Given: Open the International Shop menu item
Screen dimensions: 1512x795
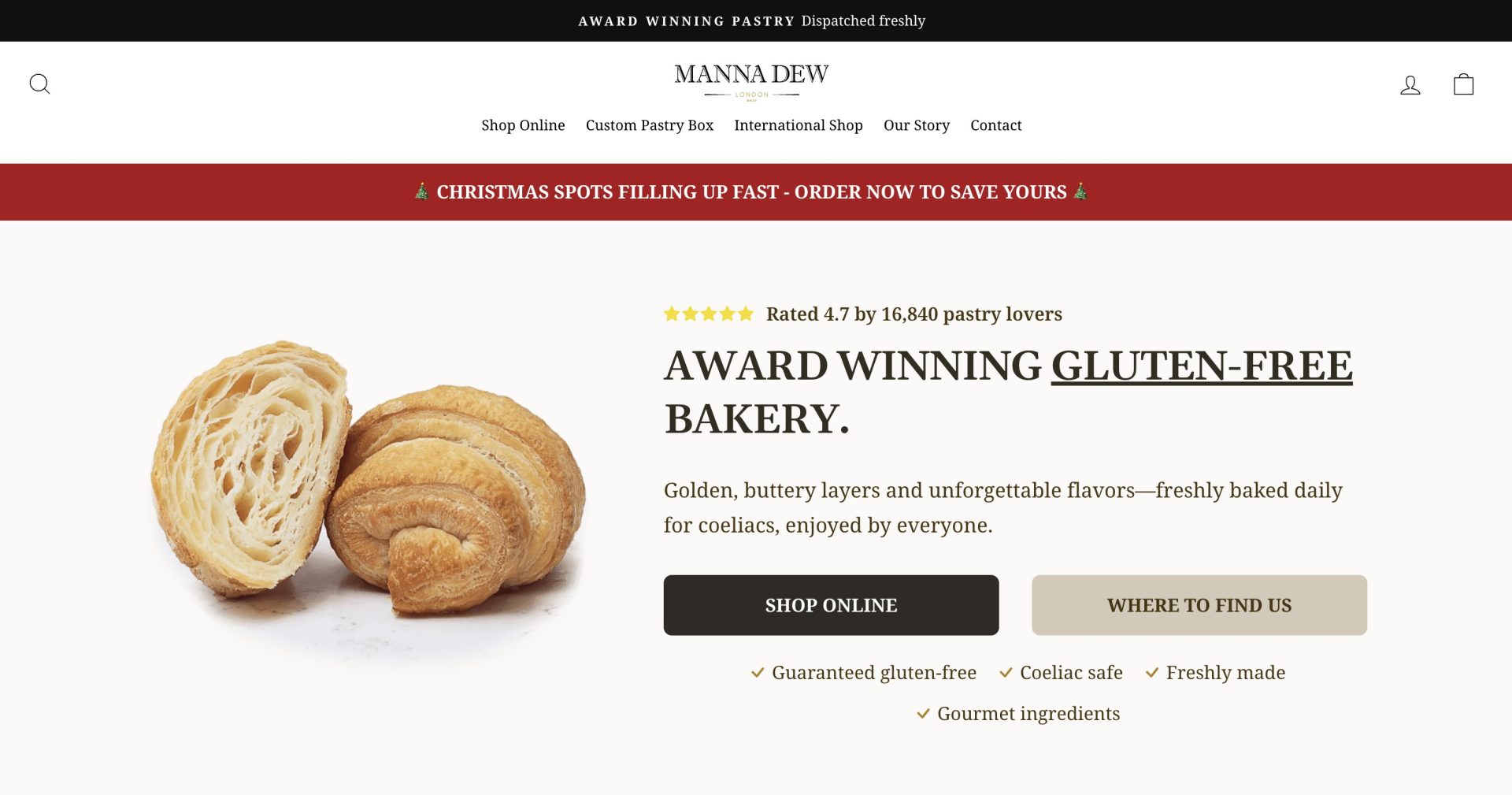Looking at the screenshot, I should coord(798,124).
